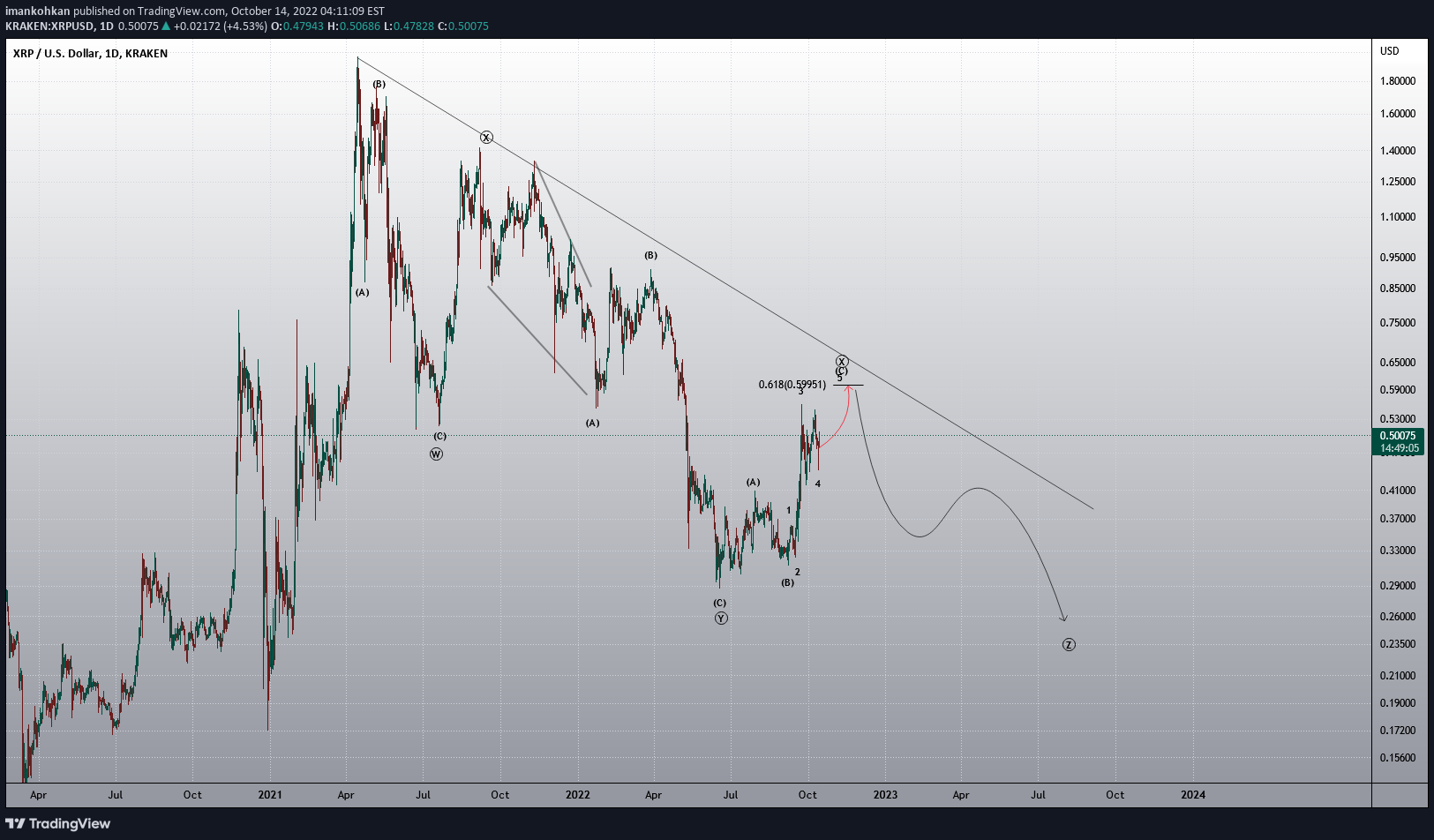Click the 2022 label on the time axis
This screenshot has width=1434, height=840.
tap(578, 795)
